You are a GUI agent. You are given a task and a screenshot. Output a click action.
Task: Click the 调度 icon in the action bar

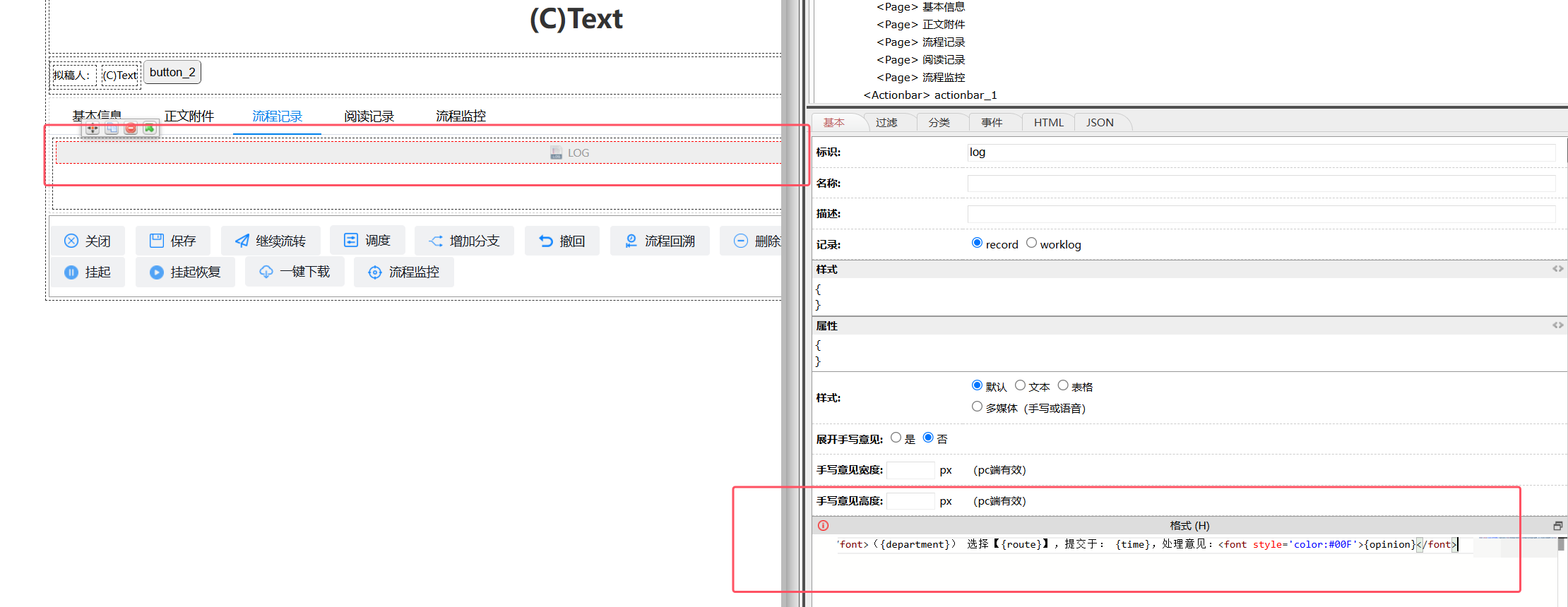tap(351, 241)
